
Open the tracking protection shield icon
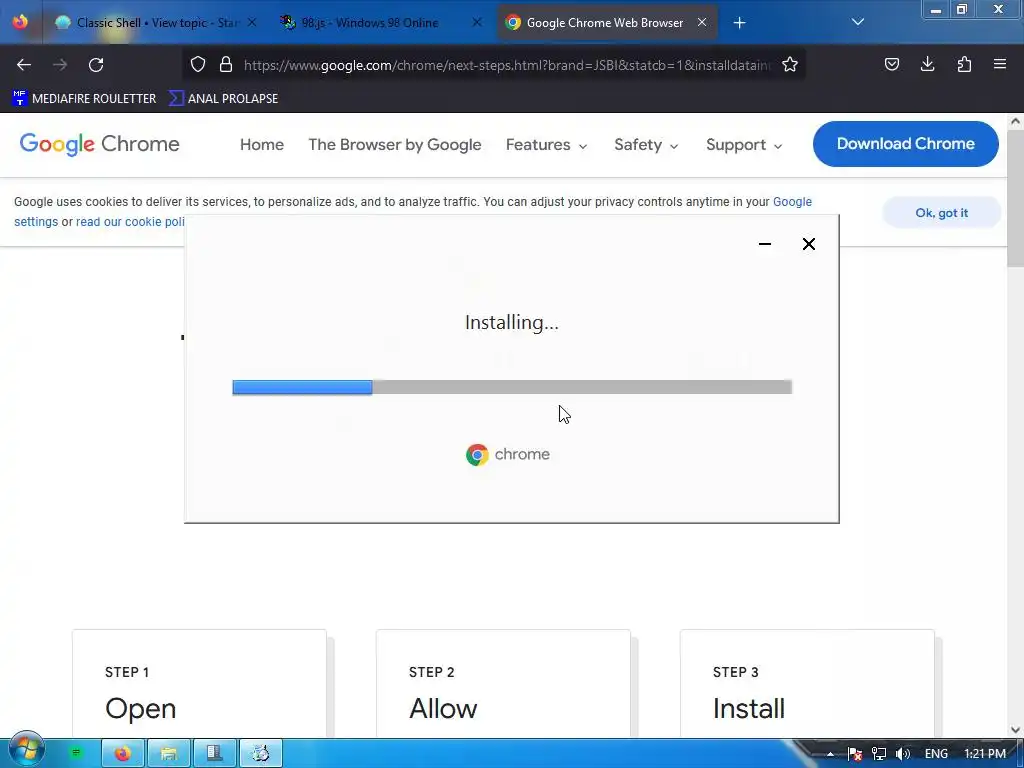click(198, 64)
